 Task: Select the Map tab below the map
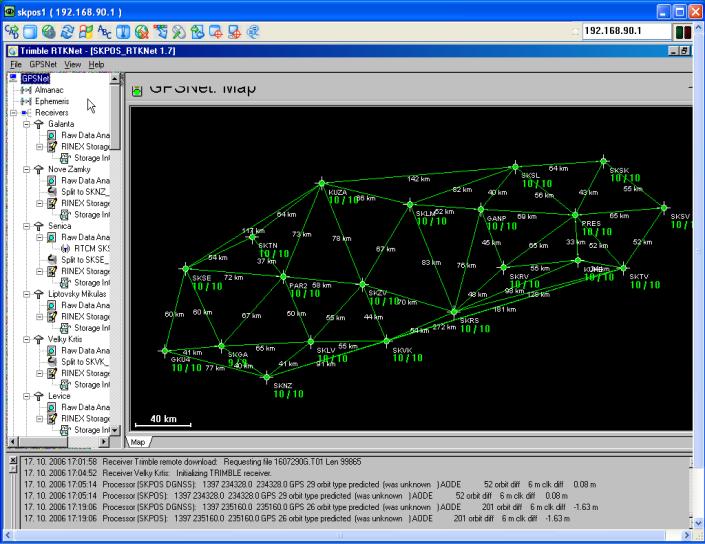[138, 442]
